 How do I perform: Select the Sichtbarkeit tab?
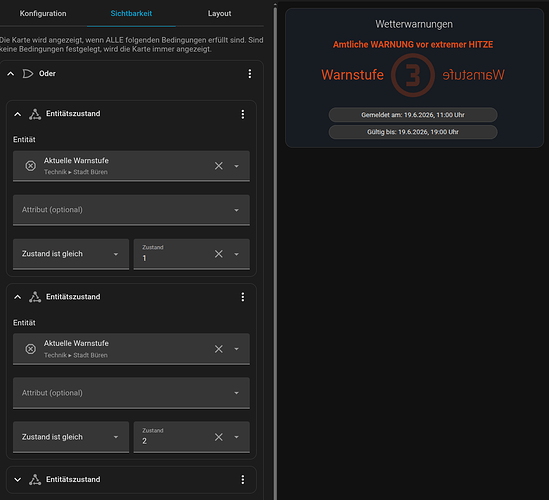click(x=131, y=14)
